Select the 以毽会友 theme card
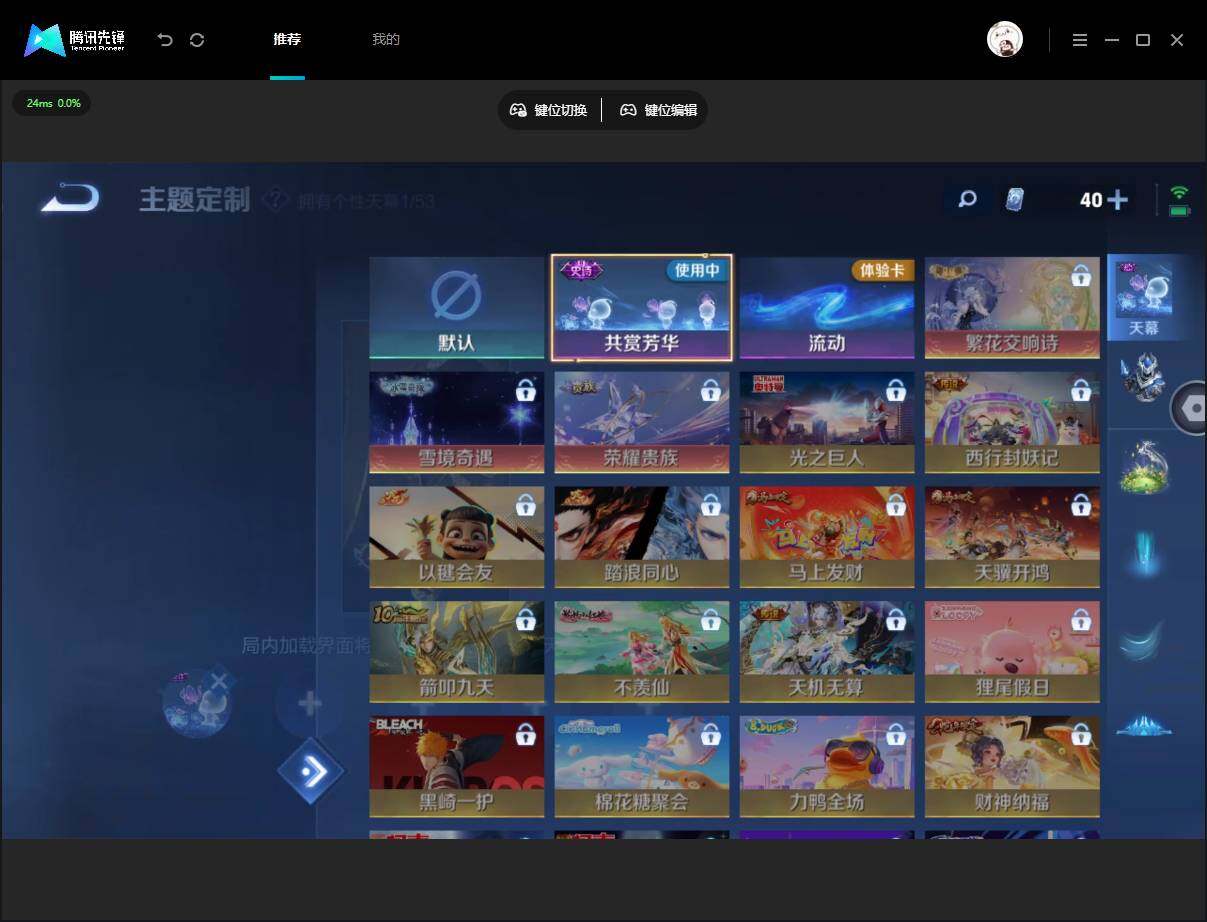1207x922 pixels. (x=457, y=537)
